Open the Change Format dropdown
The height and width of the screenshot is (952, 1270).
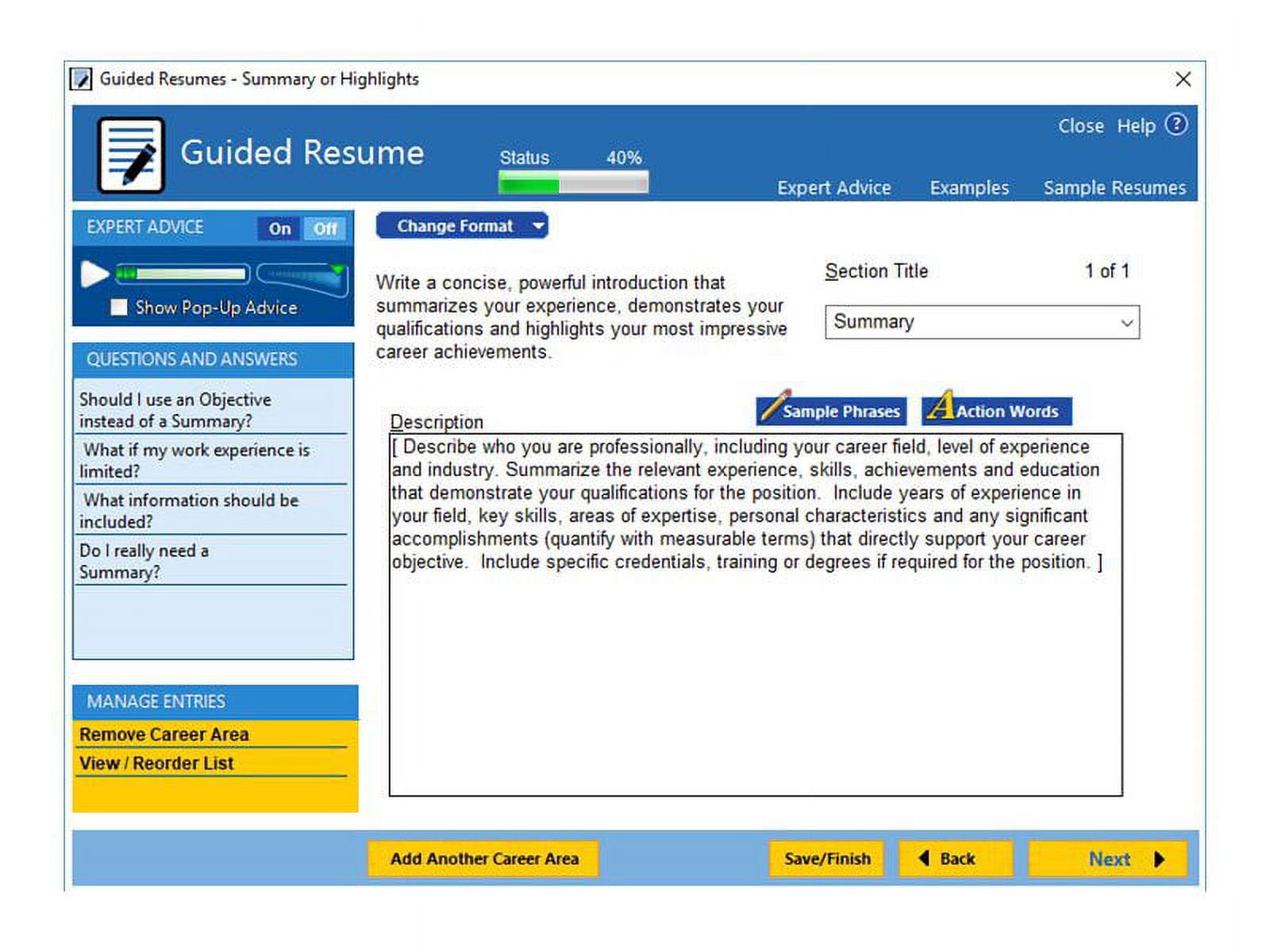[462, 226]
